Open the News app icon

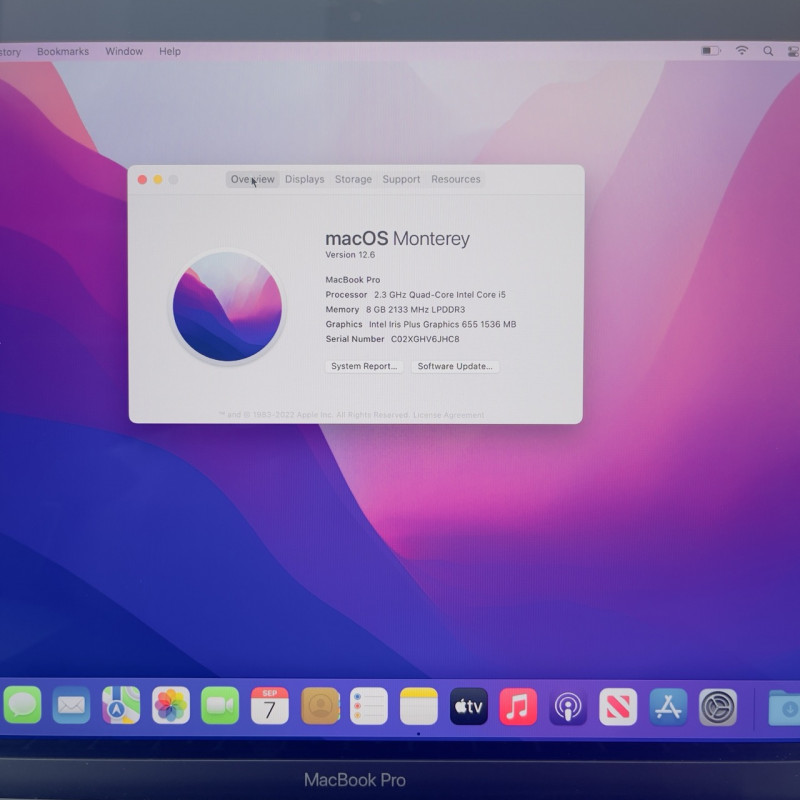click(x=618, y=707)
